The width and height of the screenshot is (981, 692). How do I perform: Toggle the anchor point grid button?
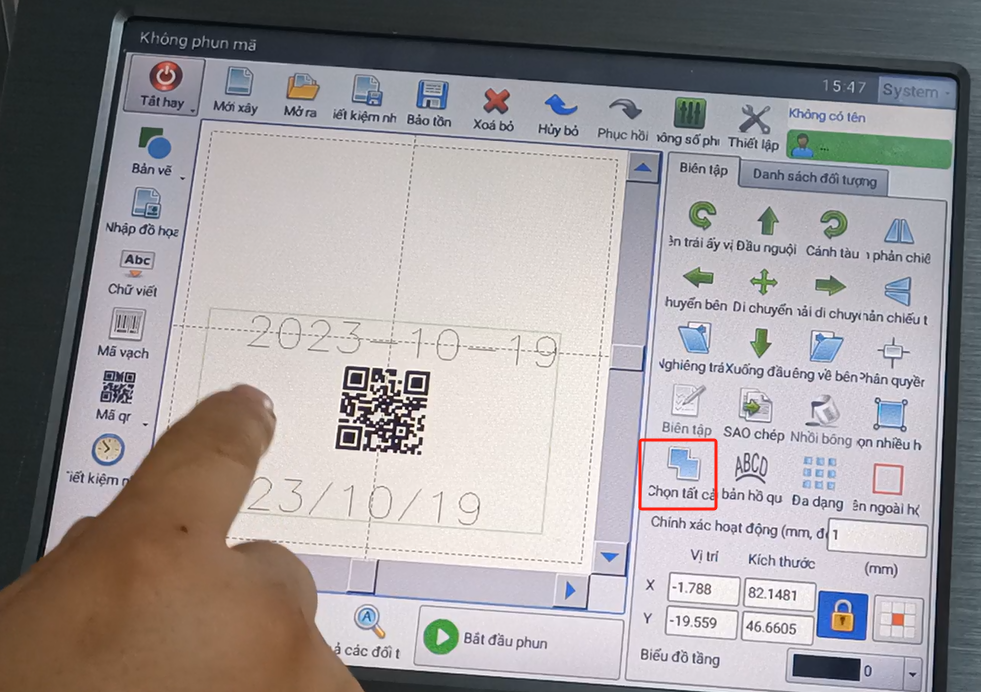(x=897, y=619)
